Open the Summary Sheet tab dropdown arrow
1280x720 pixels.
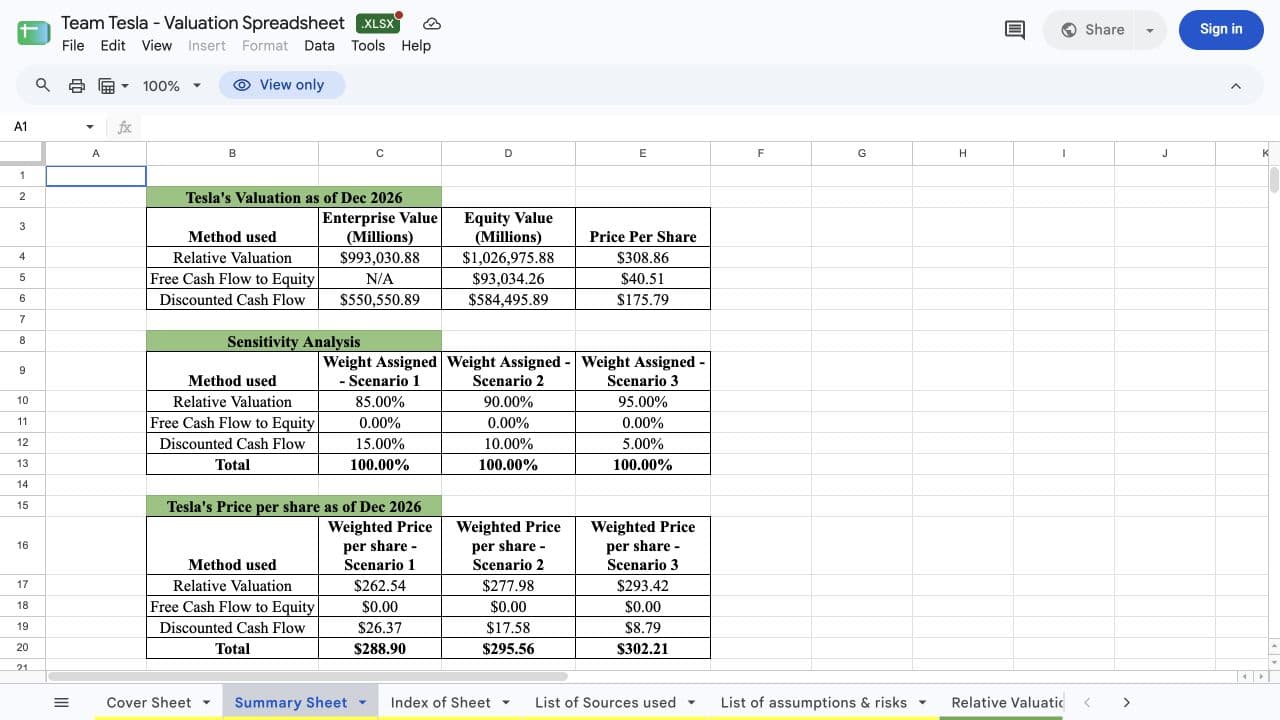pyautogui.click(x=362, y=702)
